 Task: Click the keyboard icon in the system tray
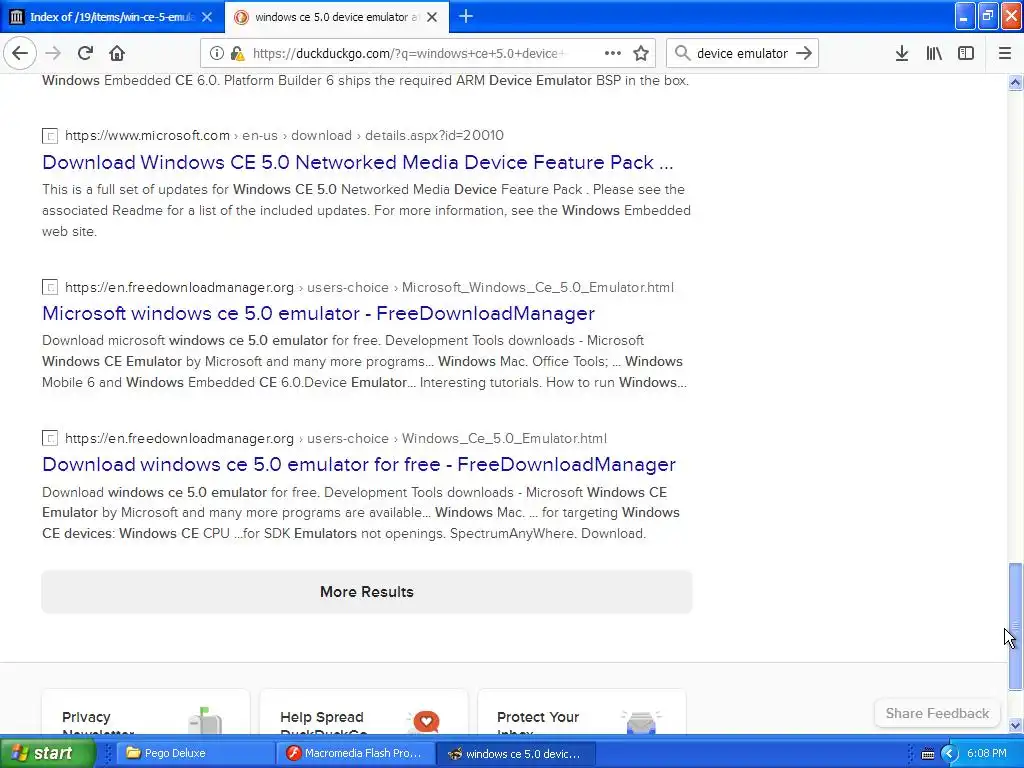point(927,754)
